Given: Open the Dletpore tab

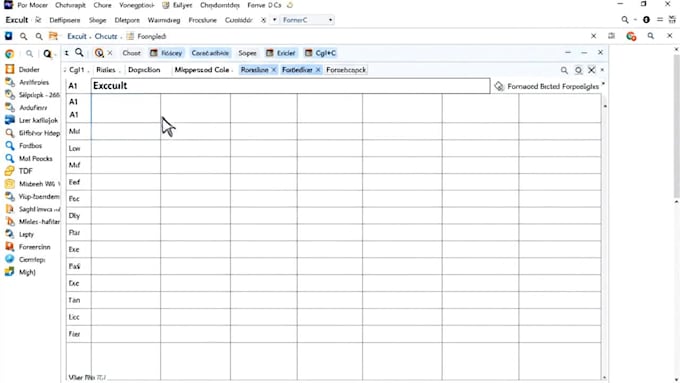Looking at the screenshot, I should click(x=127, y=20).
